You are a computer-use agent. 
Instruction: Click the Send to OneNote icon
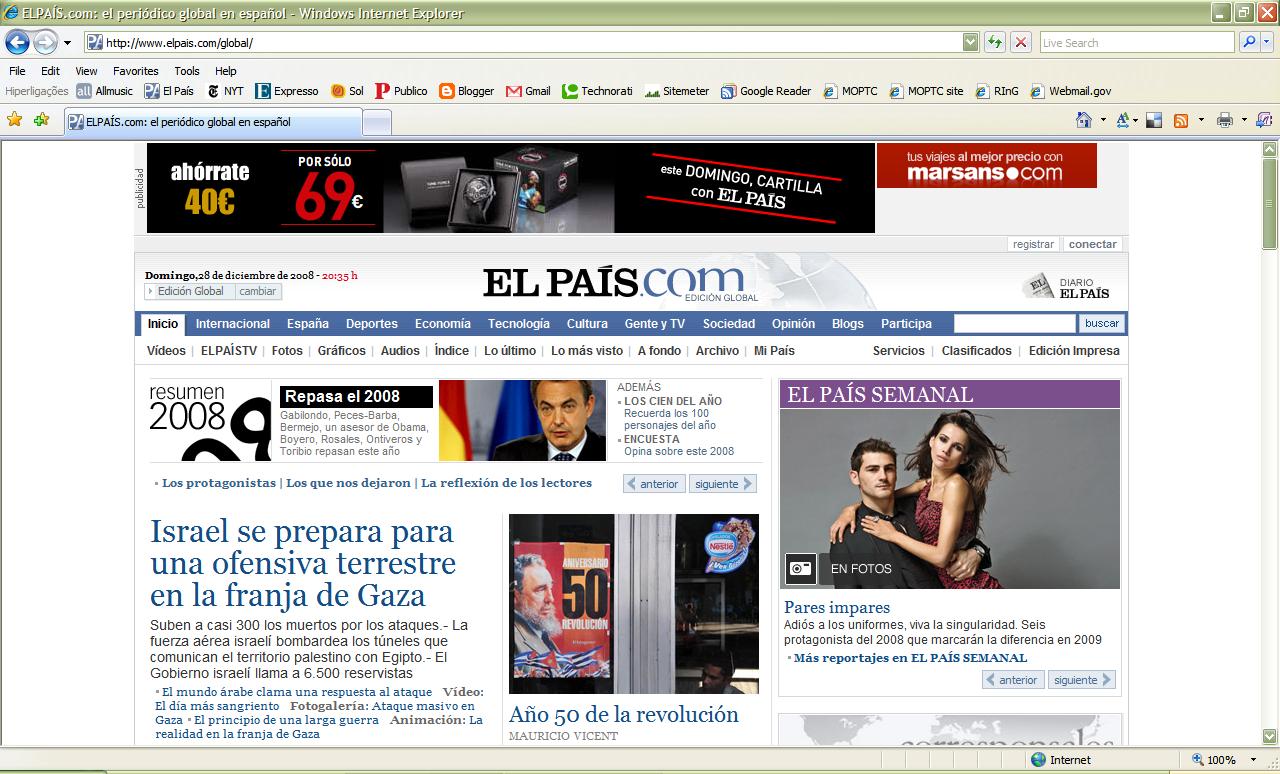coord(1264,120)
